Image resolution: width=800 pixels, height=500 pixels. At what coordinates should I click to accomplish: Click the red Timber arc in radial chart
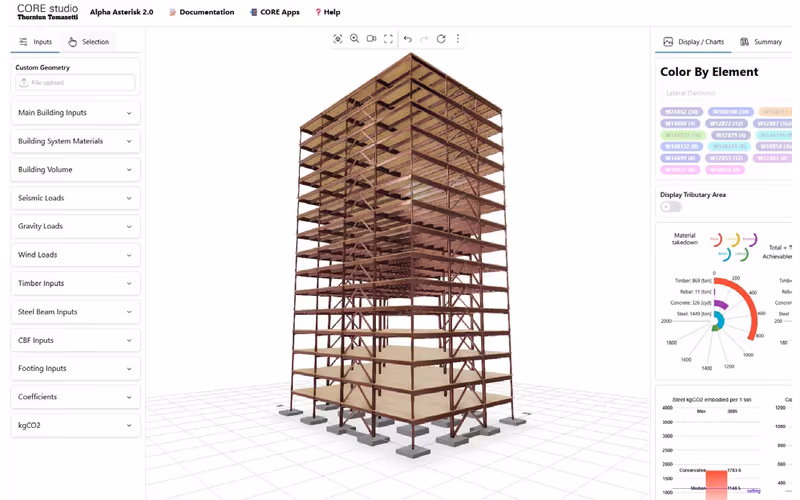749,304
